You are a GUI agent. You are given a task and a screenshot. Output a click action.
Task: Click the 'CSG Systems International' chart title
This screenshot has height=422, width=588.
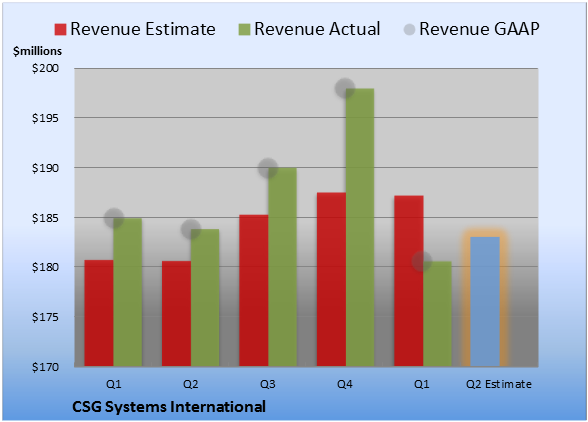[x=169, y=407]
